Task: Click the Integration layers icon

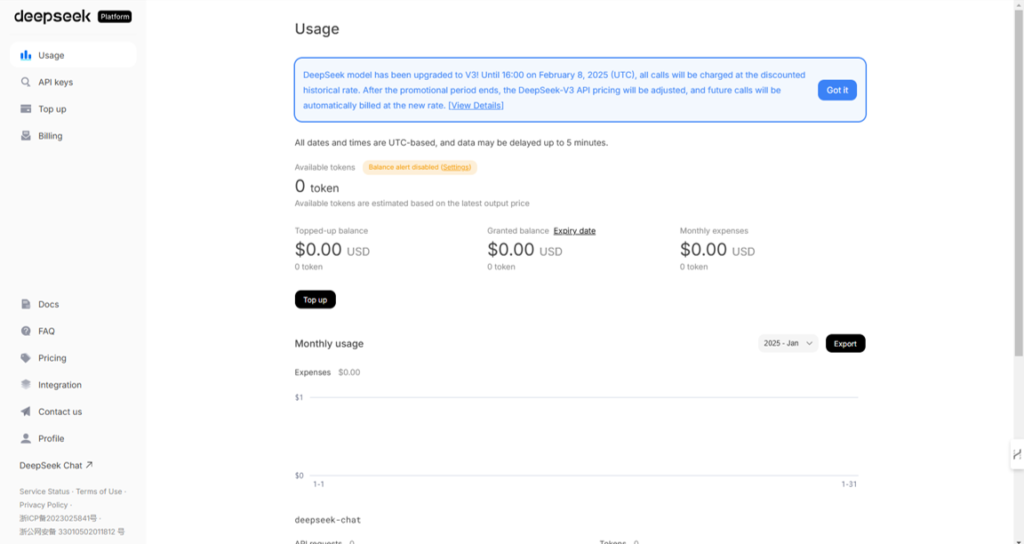Action: pyautogui.click(x=25, y=384)
